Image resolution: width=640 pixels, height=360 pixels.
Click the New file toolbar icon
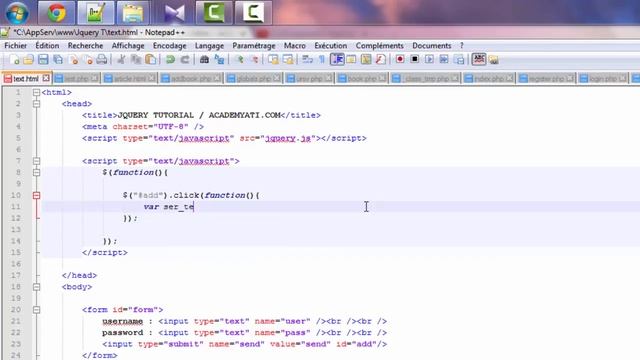pos(14,60)
